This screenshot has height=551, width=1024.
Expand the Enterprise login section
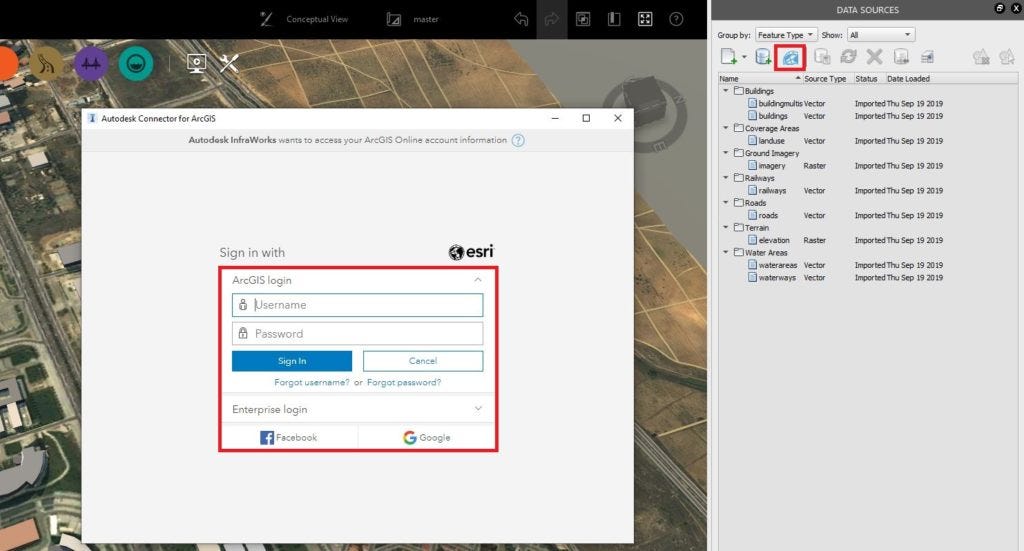pyautogui.click(x=358, y=409)
